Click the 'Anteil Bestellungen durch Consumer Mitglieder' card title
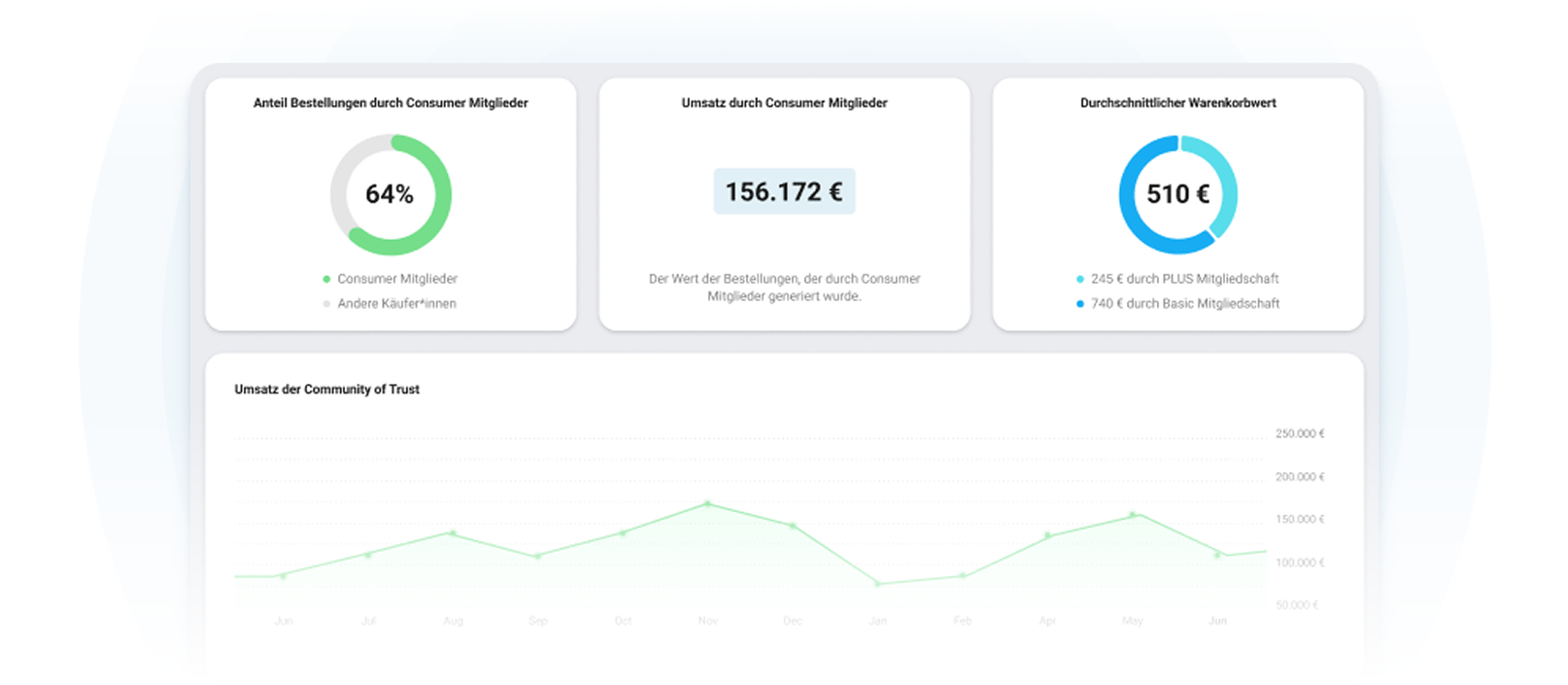Viewport: 1568px width, 685px height. coord(391,103)
